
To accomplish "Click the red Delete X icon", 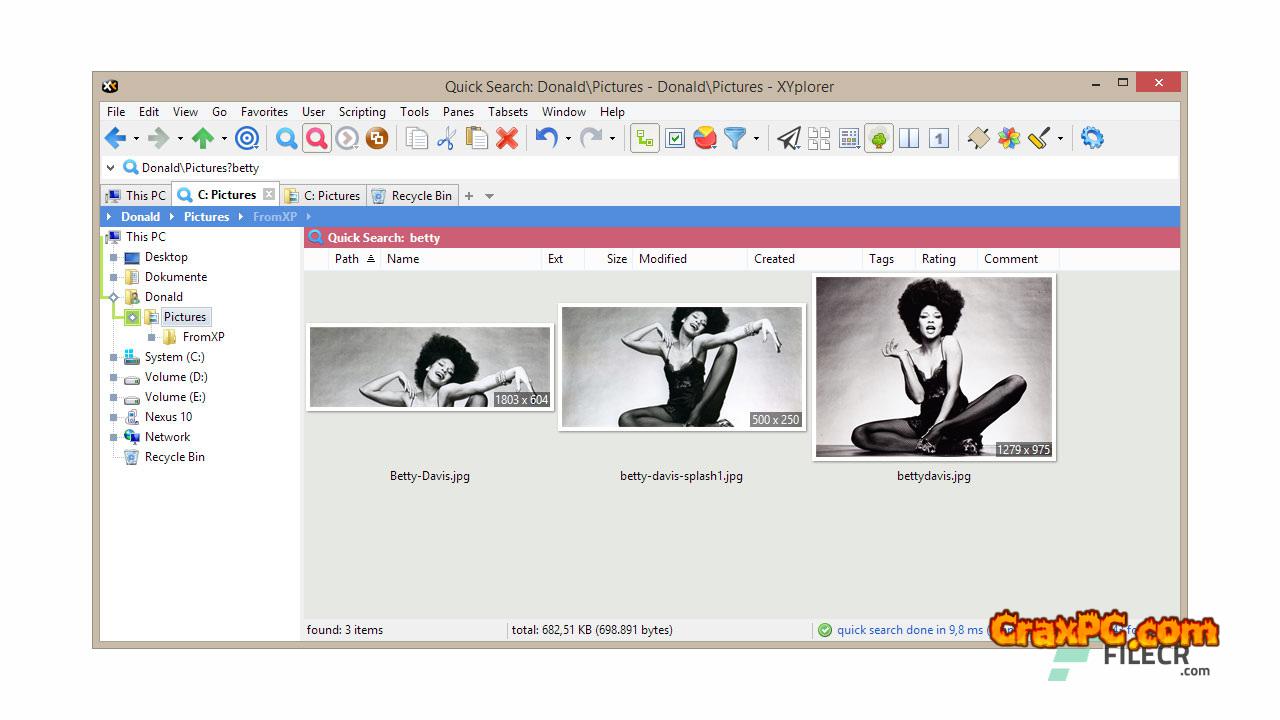I will pos(507,139).
